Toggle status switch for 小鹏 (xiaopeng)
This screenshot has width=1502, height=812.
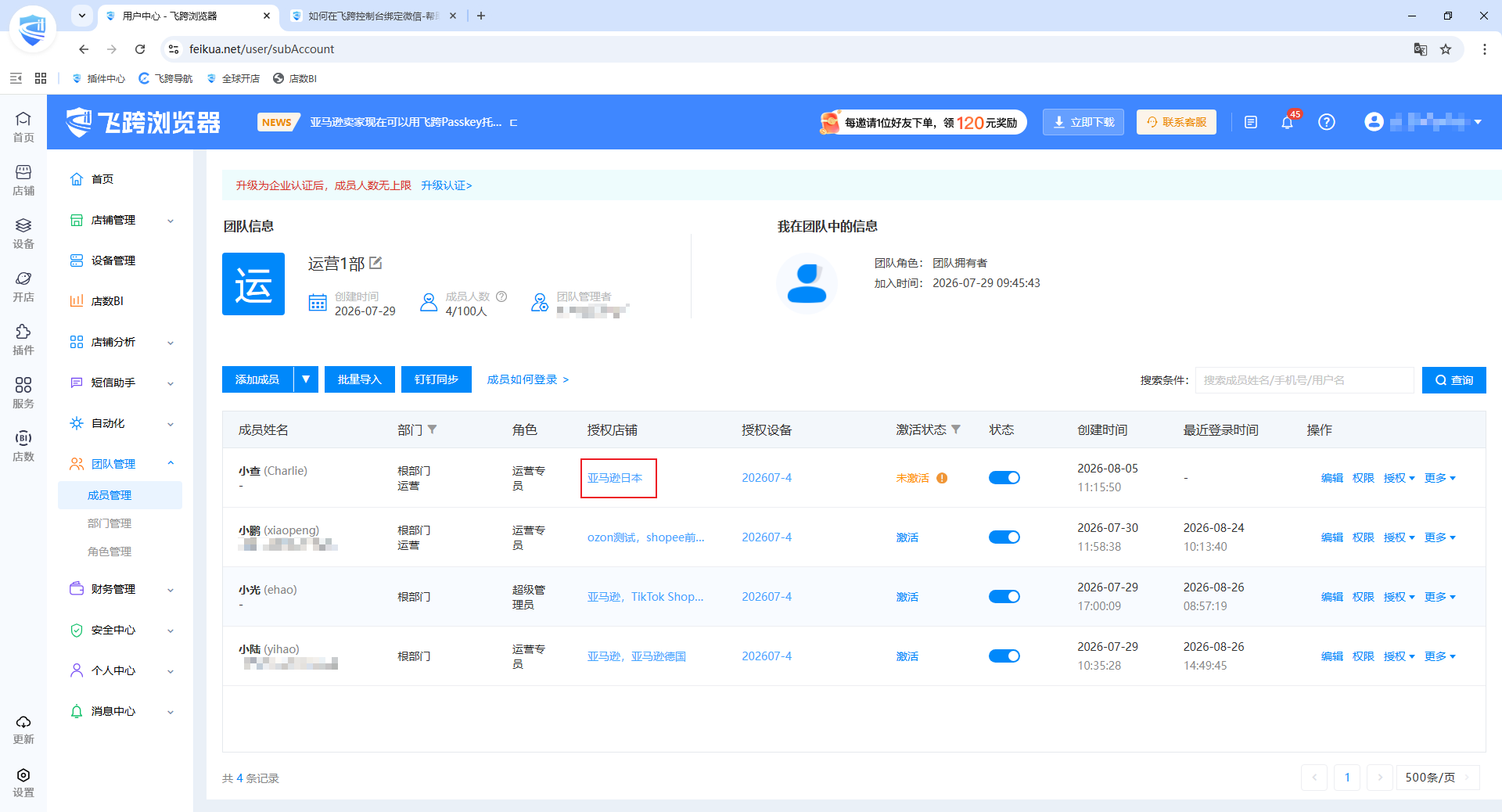click(x=1004, y=537)
